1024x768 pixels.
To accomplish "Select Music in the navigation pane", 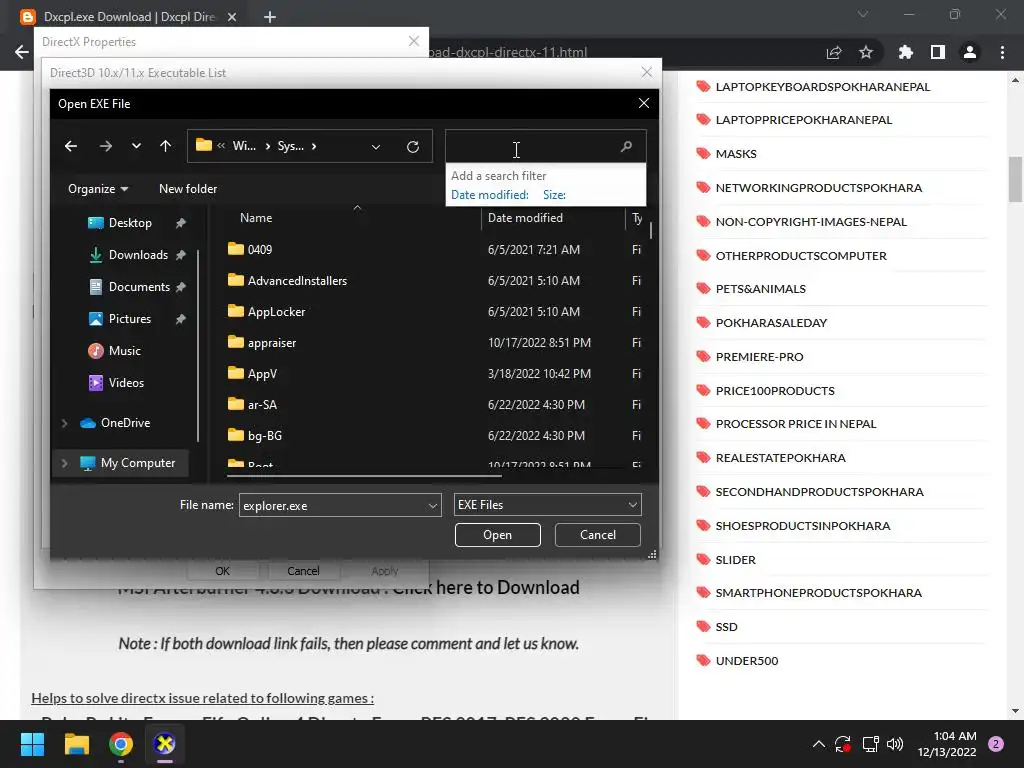I will 124,351.
